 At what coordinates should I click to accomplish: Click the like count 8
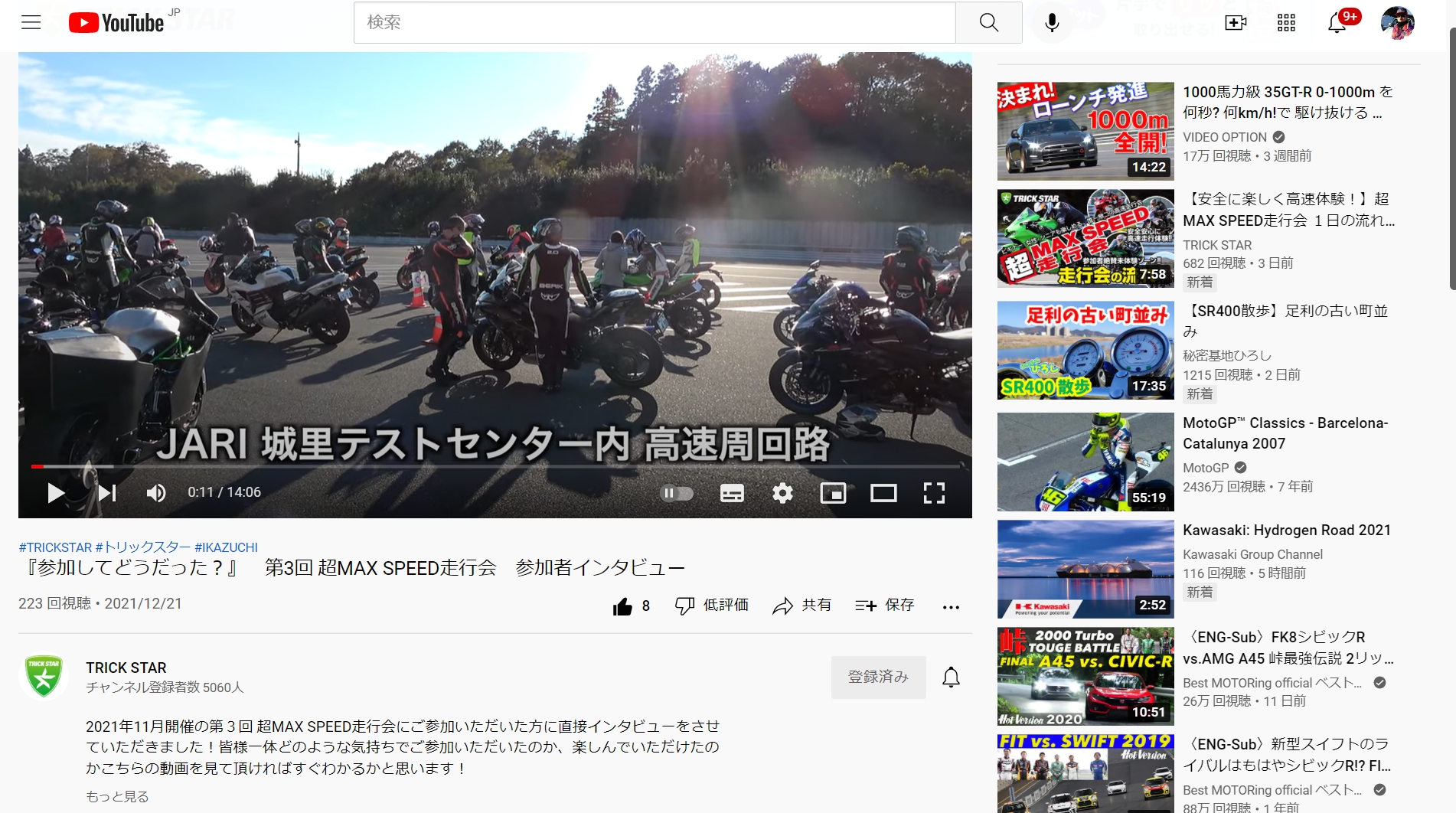[646, 606]
